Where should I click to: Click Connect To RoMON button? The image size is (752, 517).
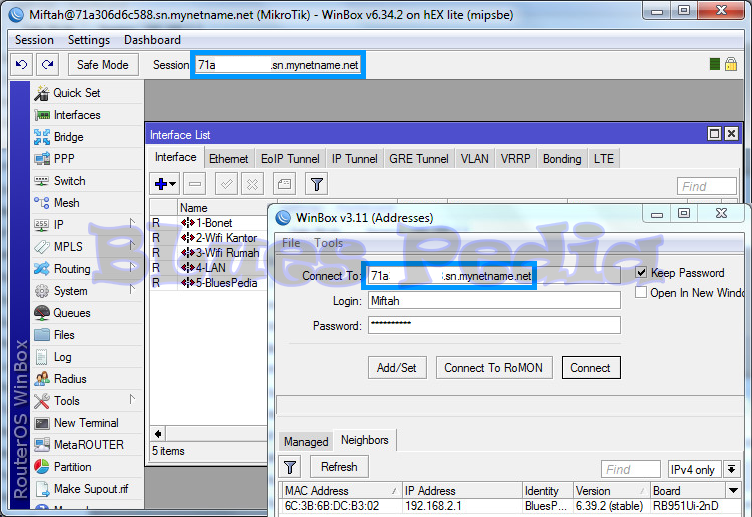(494, 368)
